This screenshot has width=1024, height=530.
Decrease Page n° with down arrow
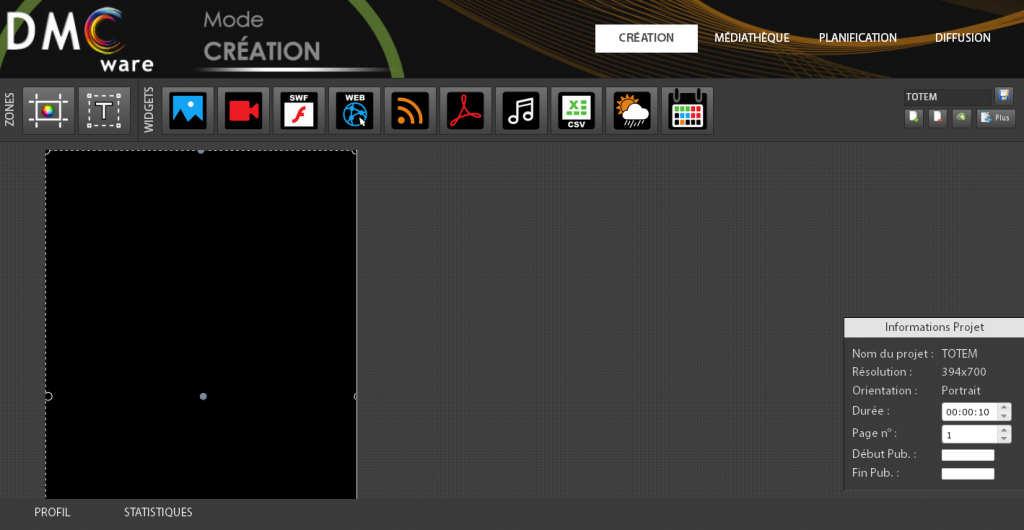pos(1004,439)
